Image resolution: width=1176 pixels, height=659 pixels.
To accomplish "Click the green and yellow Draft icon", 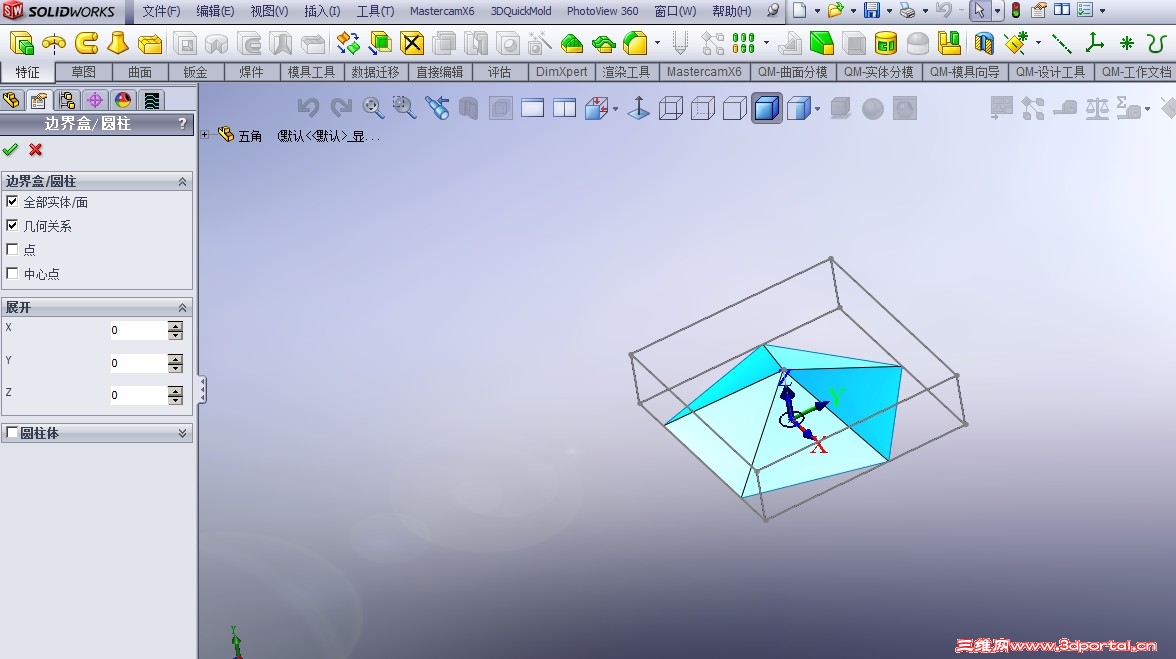I will tap(822, 43).
